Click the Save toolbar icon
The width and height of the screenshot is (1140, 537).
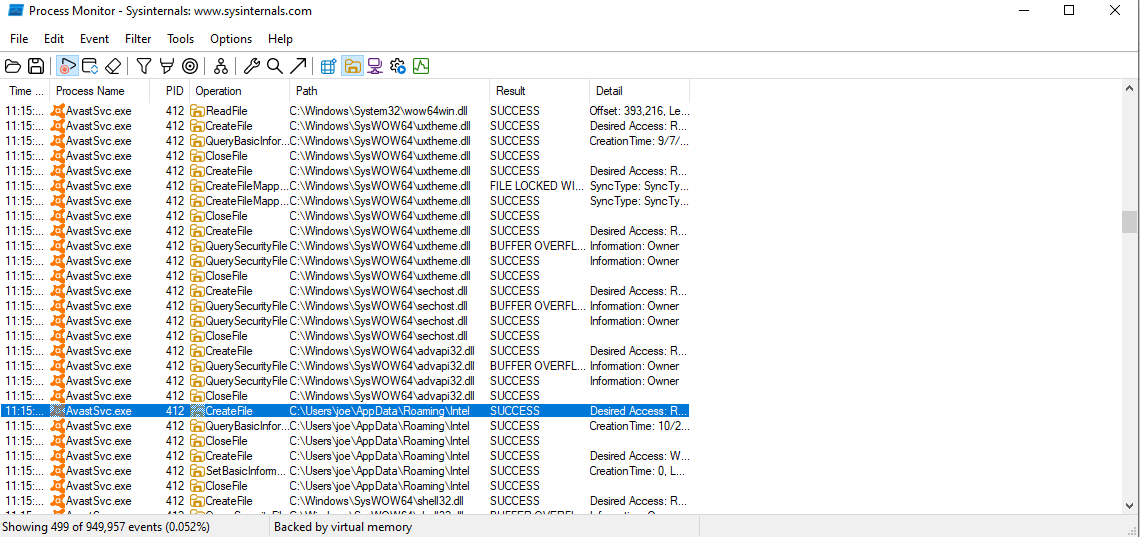point(35,66)
